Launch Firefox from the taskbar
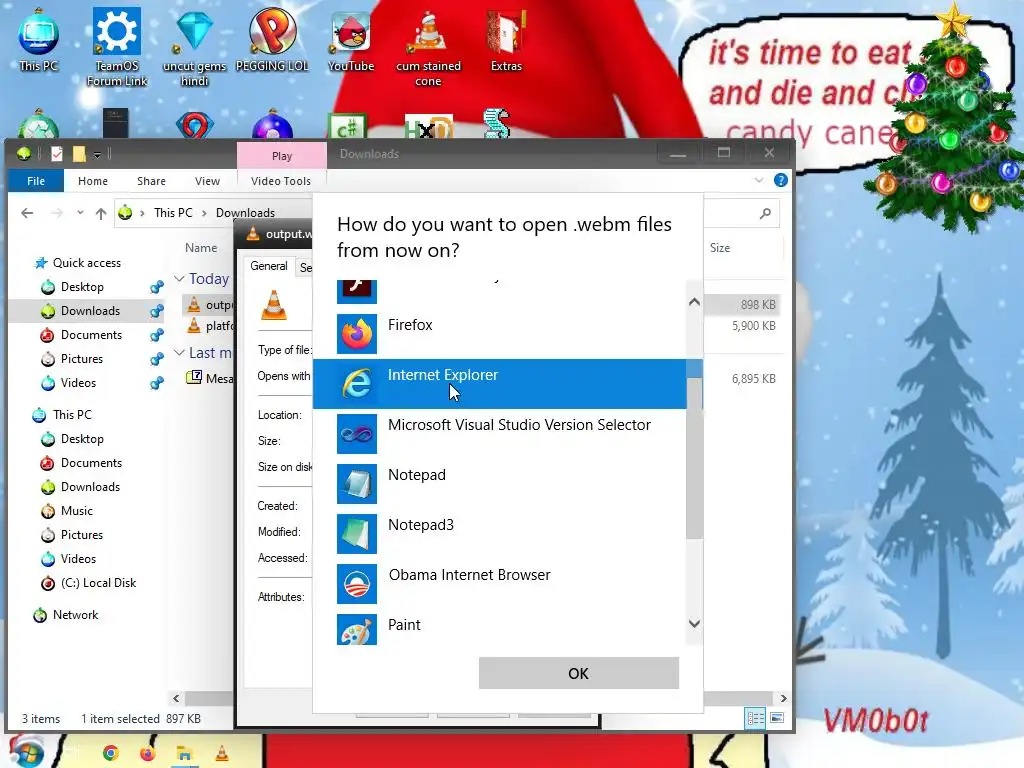The width and height of the screenshot is (1024, 768). coord(148,753)
